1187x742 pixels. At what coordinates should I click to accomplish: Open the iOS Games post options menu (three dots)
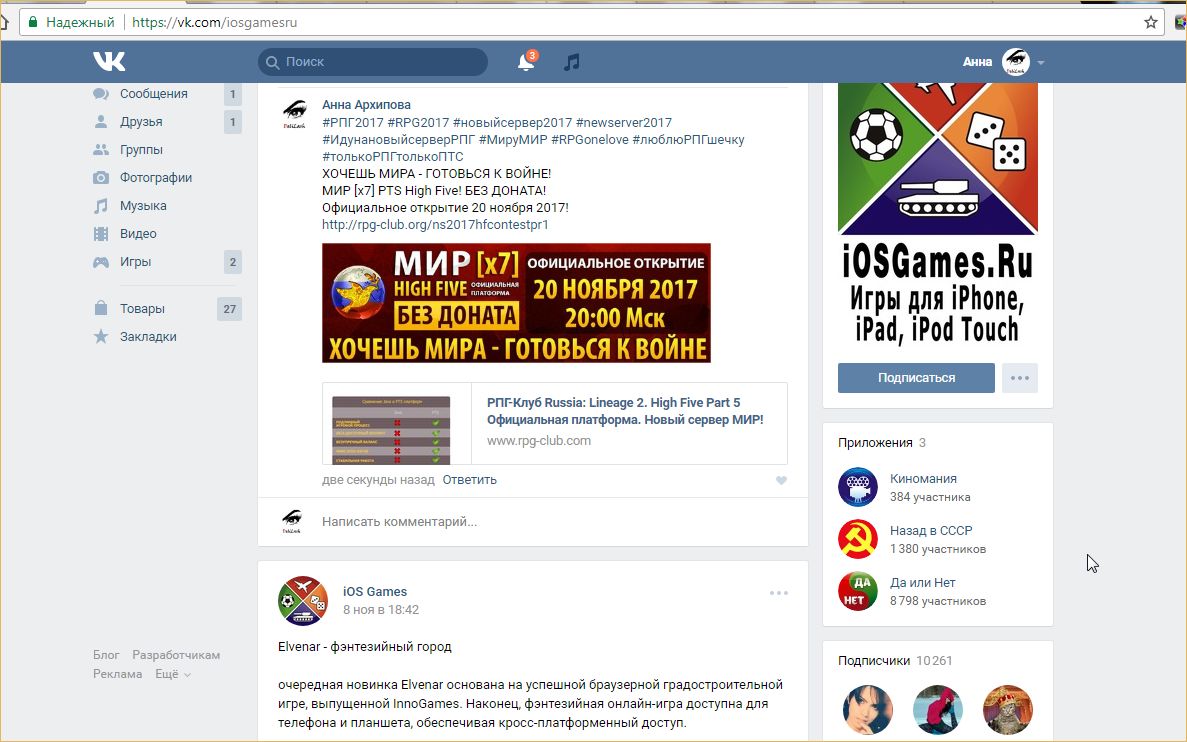pyautogui.click(x=778, y=593)
